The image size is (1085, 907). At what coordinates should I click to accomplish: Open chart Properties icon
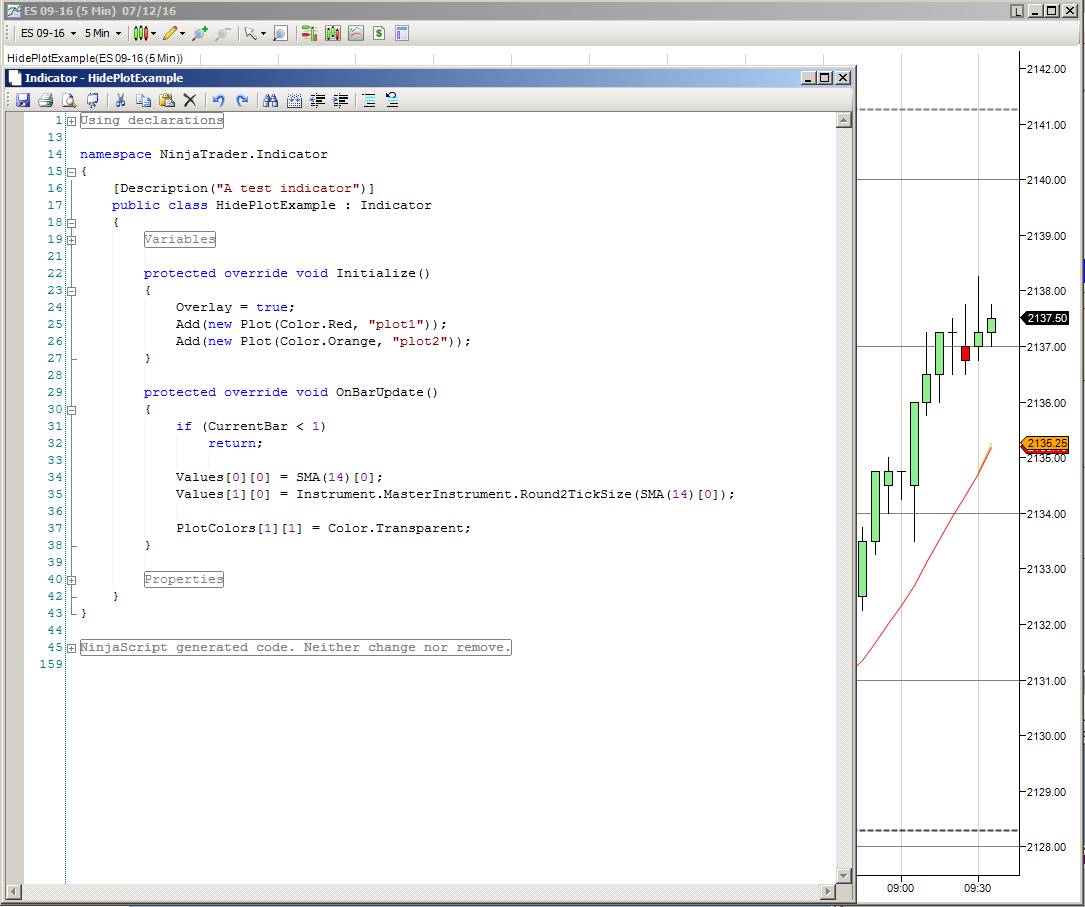[x=402, y=33]
